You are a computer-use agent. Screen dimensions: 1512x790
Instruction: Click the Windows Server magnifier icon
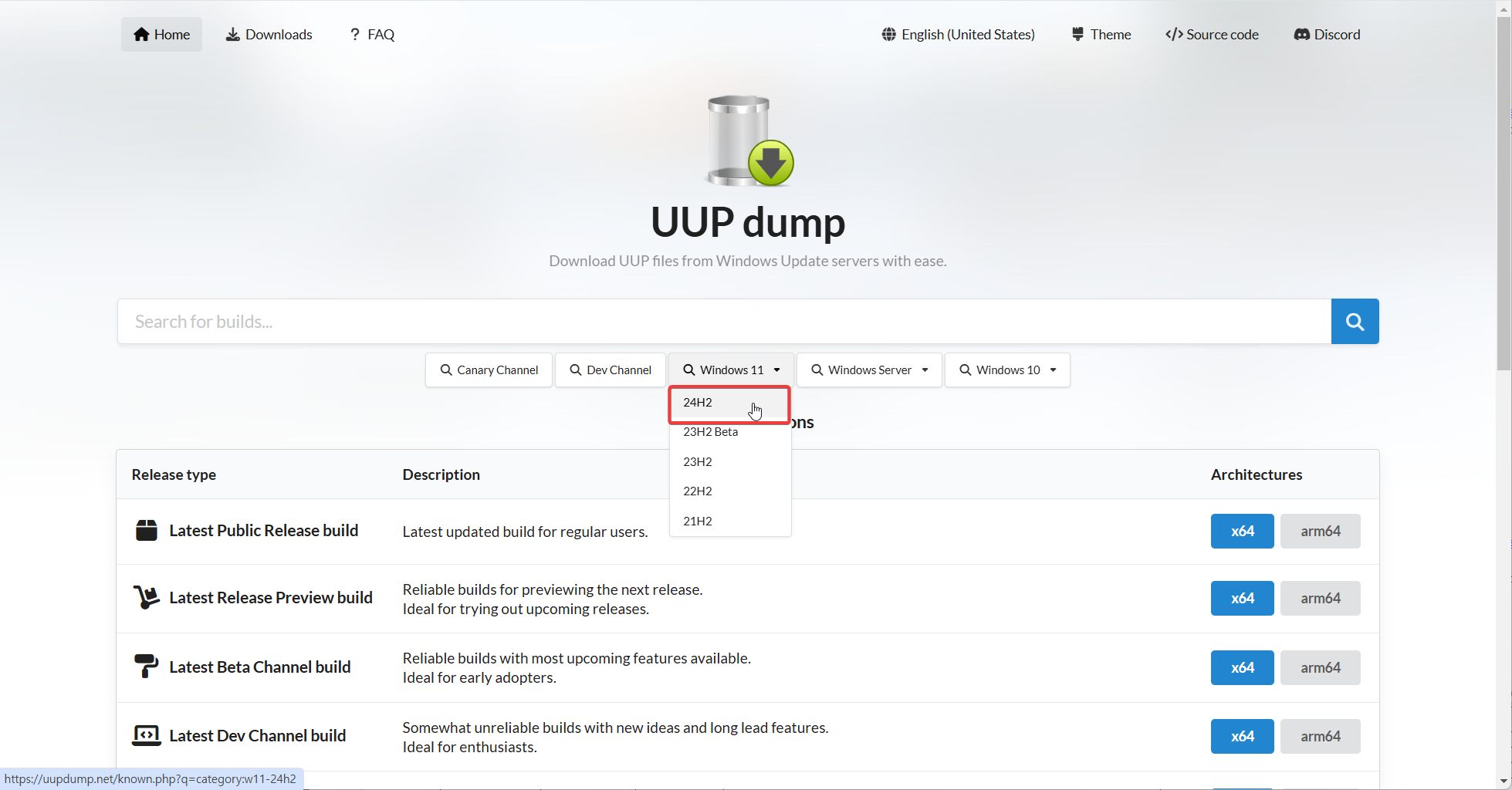click(817, 370)
